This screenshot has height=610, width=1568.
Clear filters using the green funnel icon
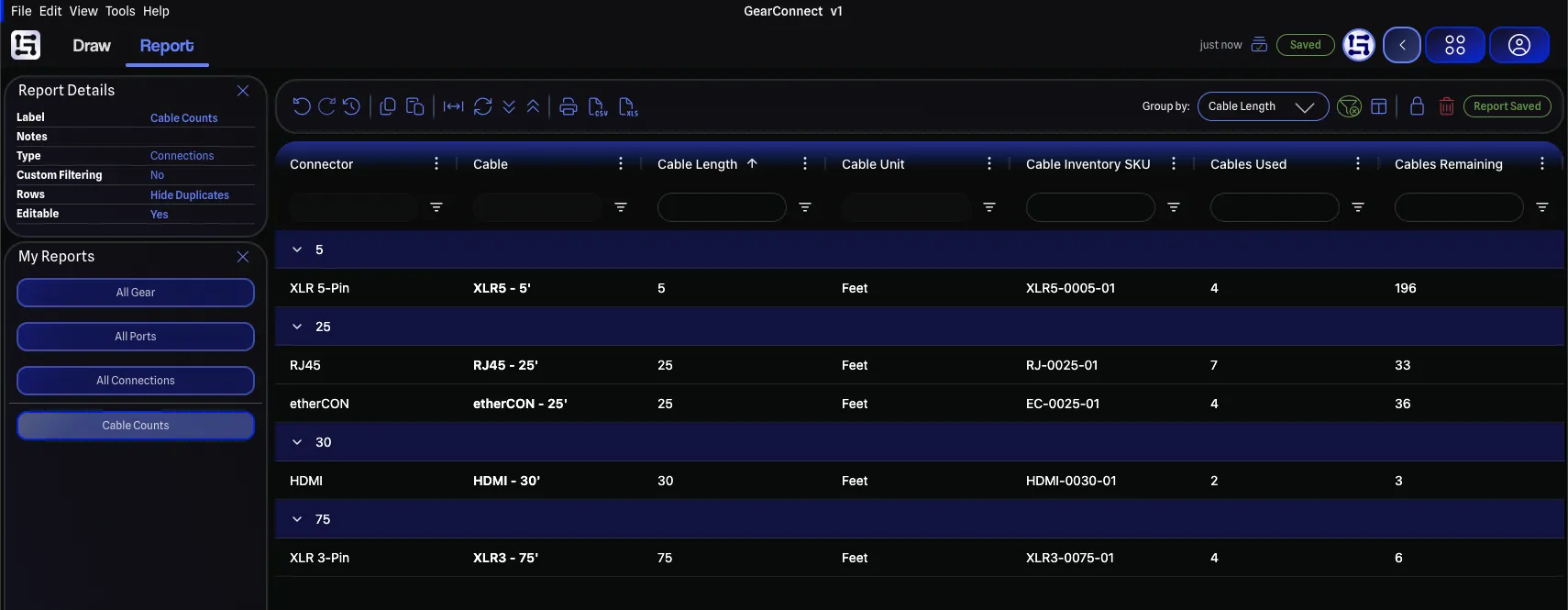1349,106
